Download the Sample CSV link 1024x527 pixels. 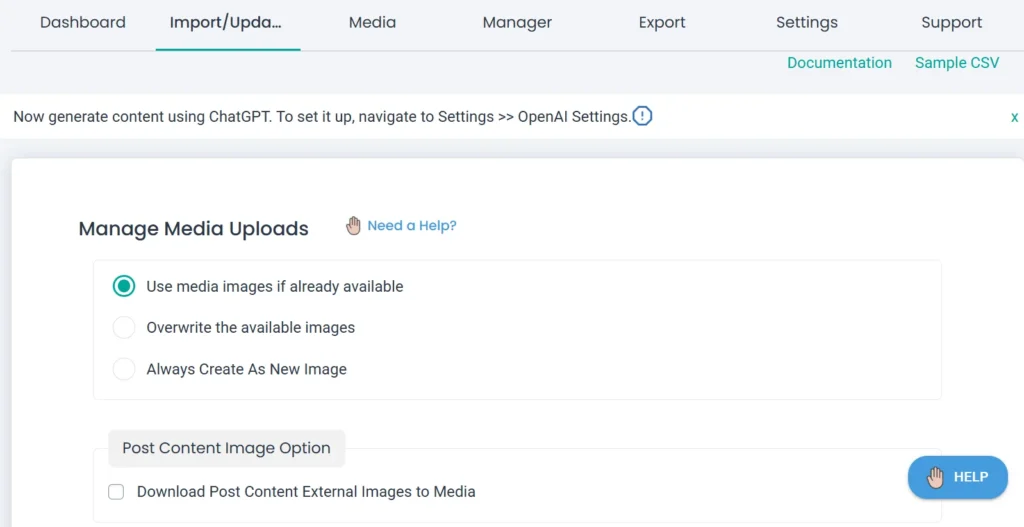957,63
